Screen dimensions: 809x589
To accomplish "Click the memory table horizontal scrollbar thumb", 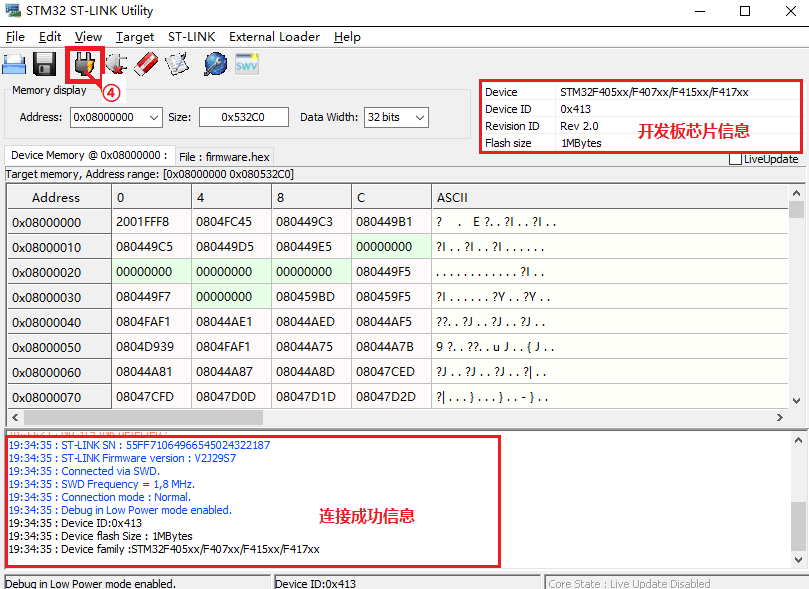I will click(143, 417).
